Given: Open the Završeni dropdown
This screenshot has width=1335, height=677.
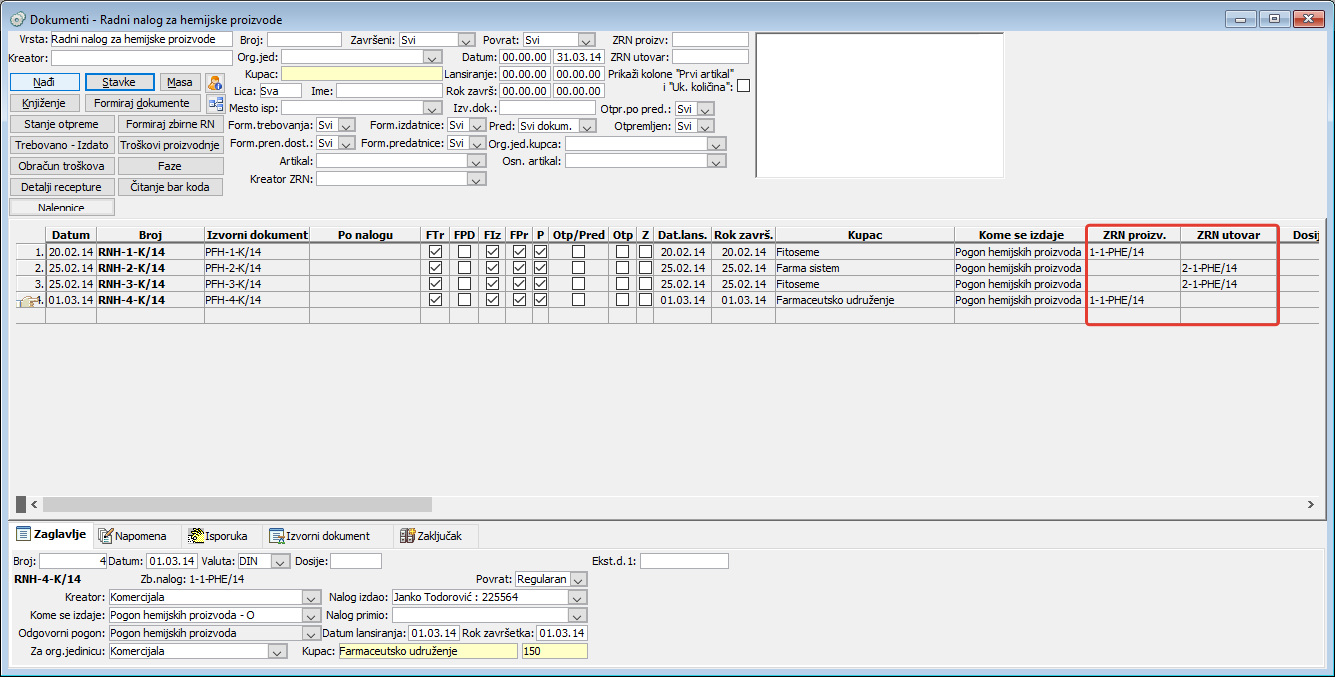Looking at the screenshot, I should 466,40.
